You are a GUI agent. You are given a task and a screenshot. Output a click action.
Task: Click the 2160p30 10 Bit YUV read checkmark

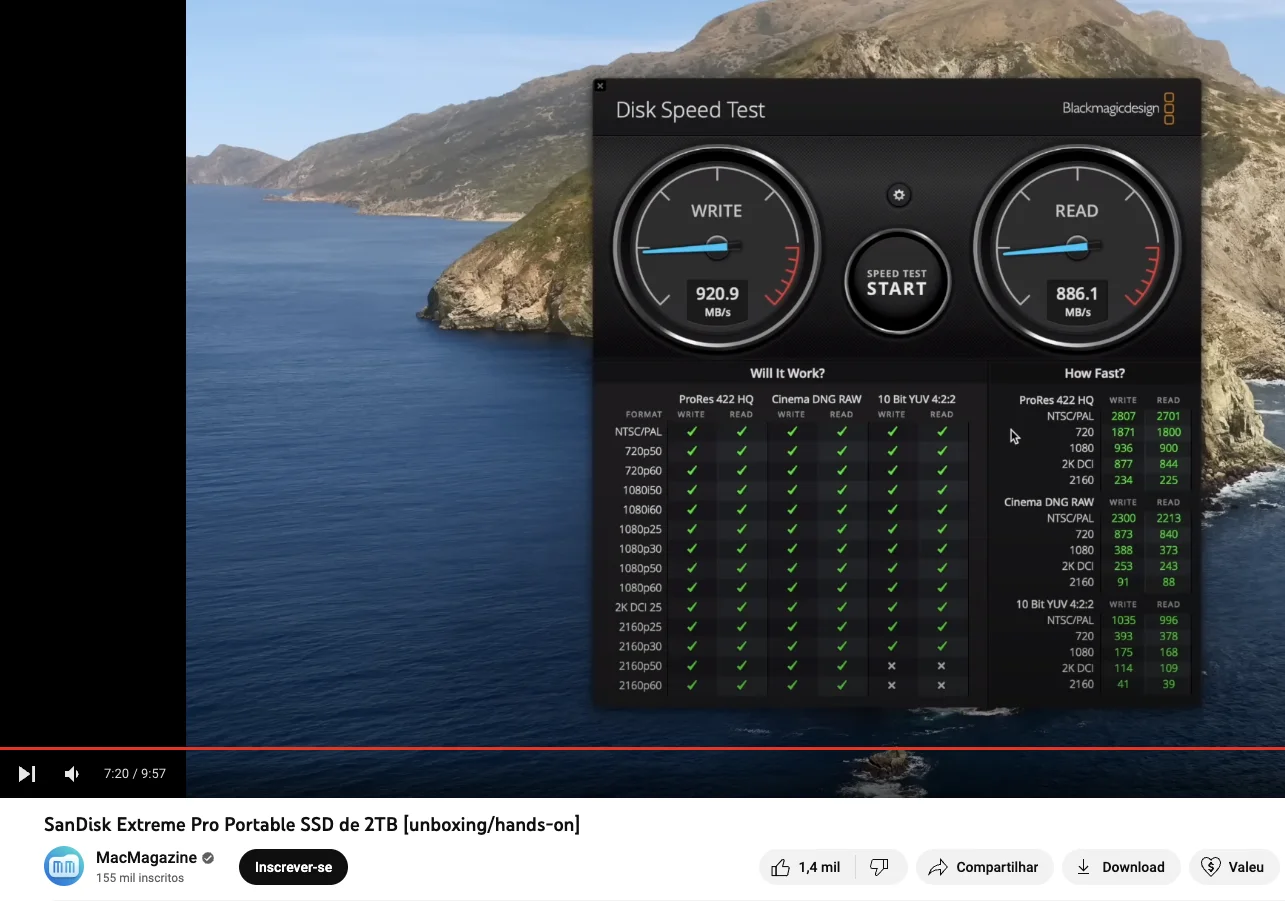pos(941,646)
